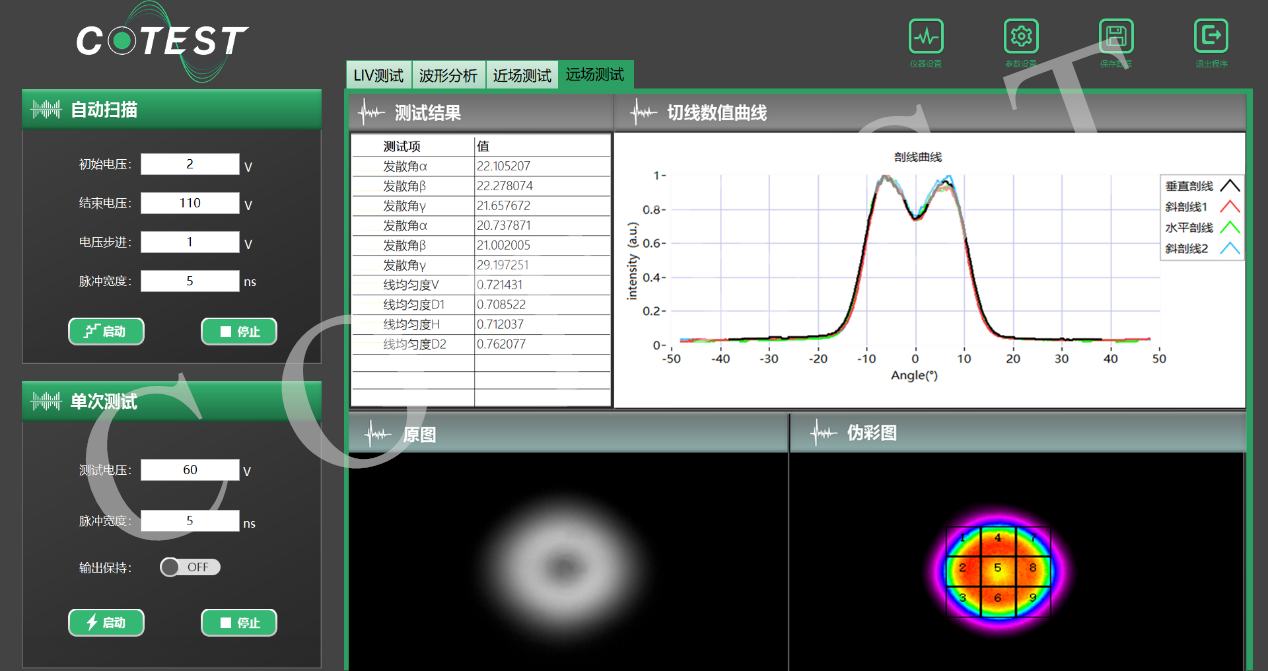The image size is (1268, 671).
Task: Click the 保存数据 floppy disk icon
Action: coord(1116,36)
